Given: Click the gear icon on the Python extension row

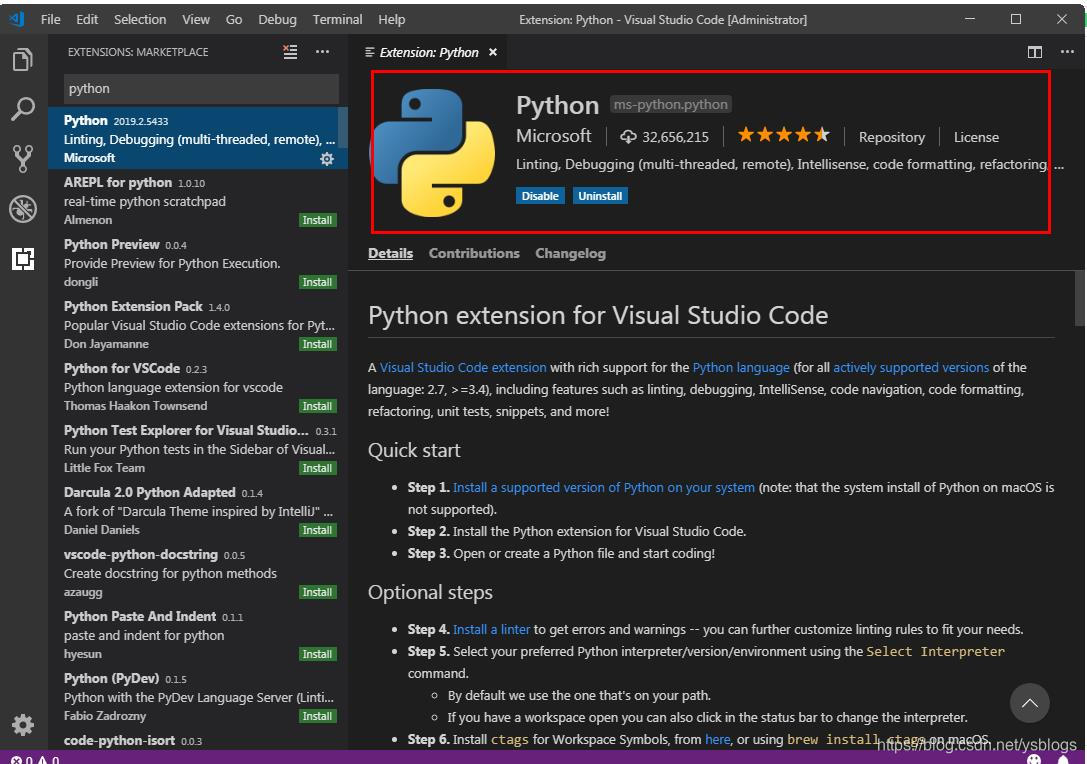Looking at the screenshot, I should click(327, 159).
